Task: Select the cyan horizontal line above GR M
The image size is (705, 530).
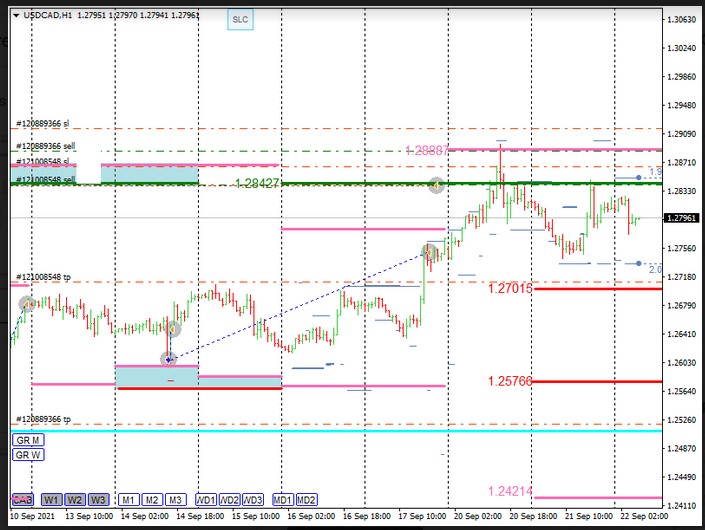Action: 336,431
